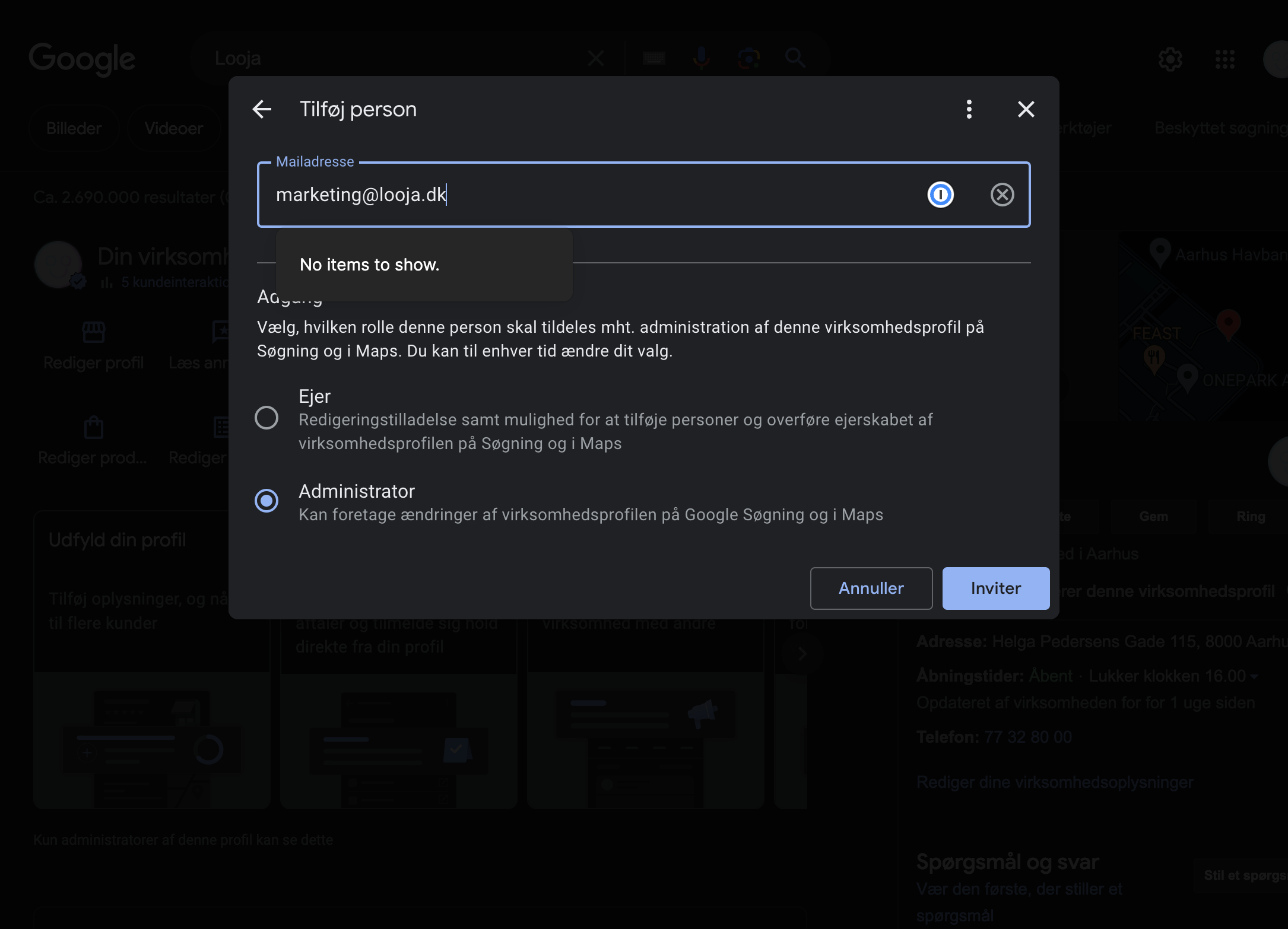1288x929 pixels.
Task: Click the Annuller button
Action: pyautogui.click(x=871, y=588)
